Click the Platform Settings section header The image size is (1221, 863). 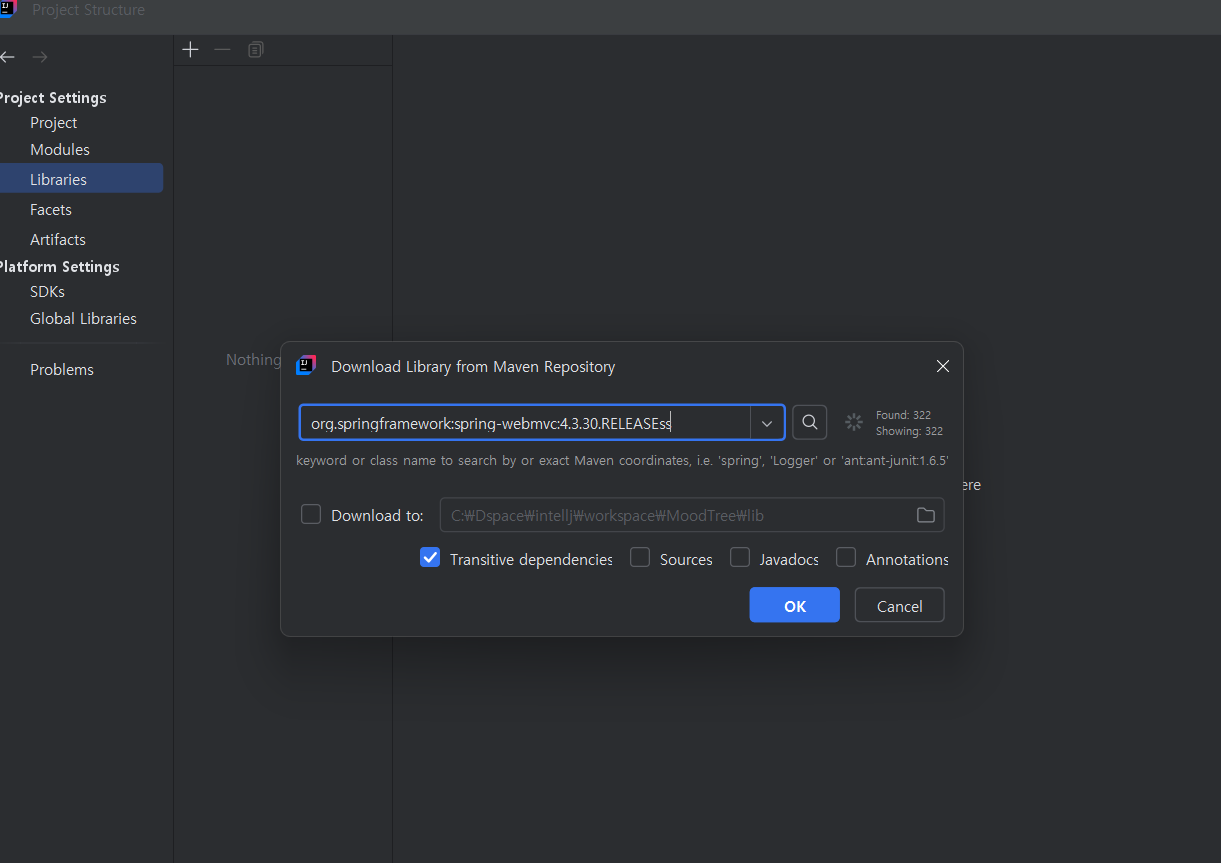tap(59, 266)
